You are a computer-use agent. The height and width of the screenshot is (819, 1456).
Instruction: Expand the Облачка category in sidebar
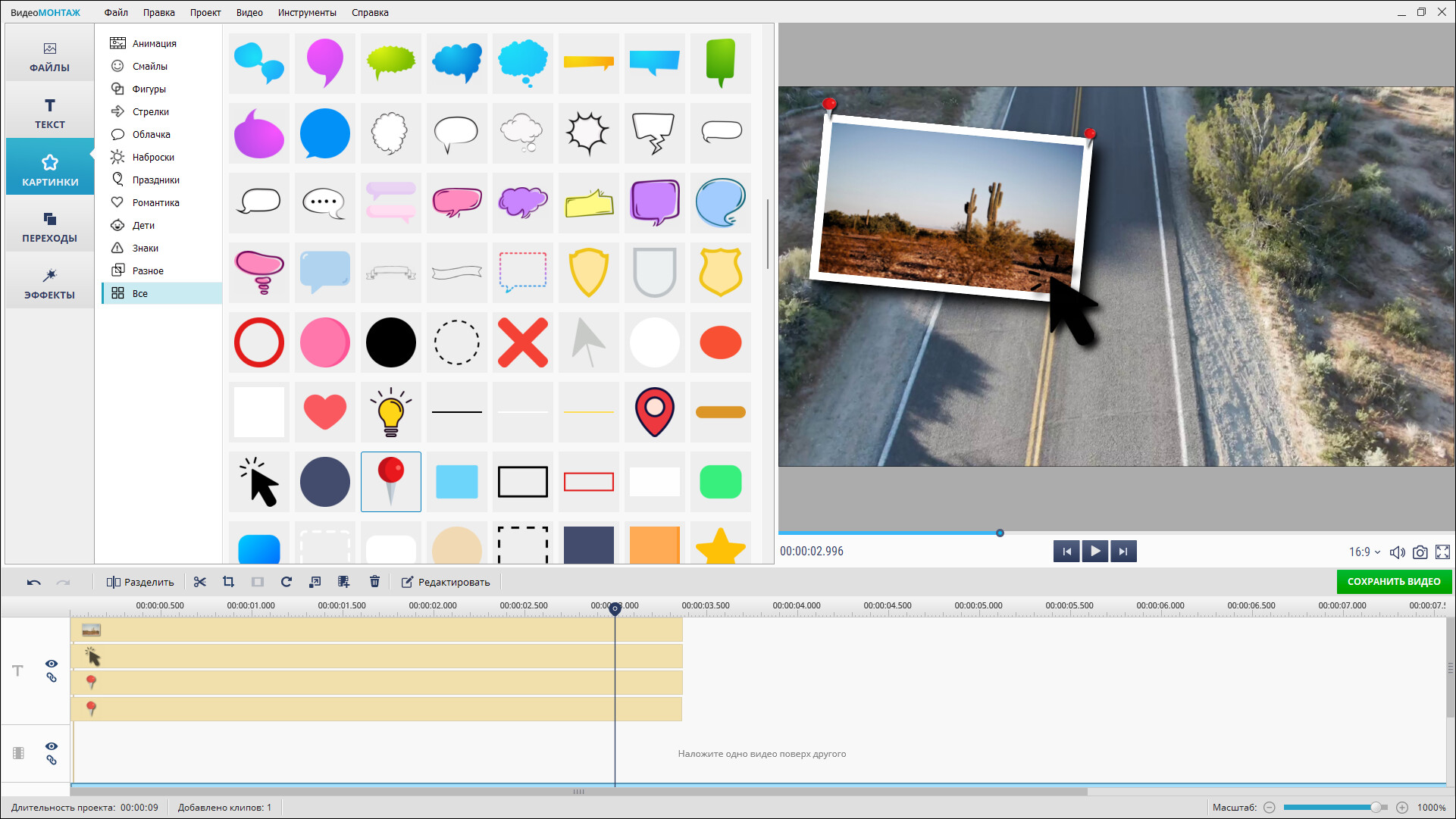click(151, 134)
